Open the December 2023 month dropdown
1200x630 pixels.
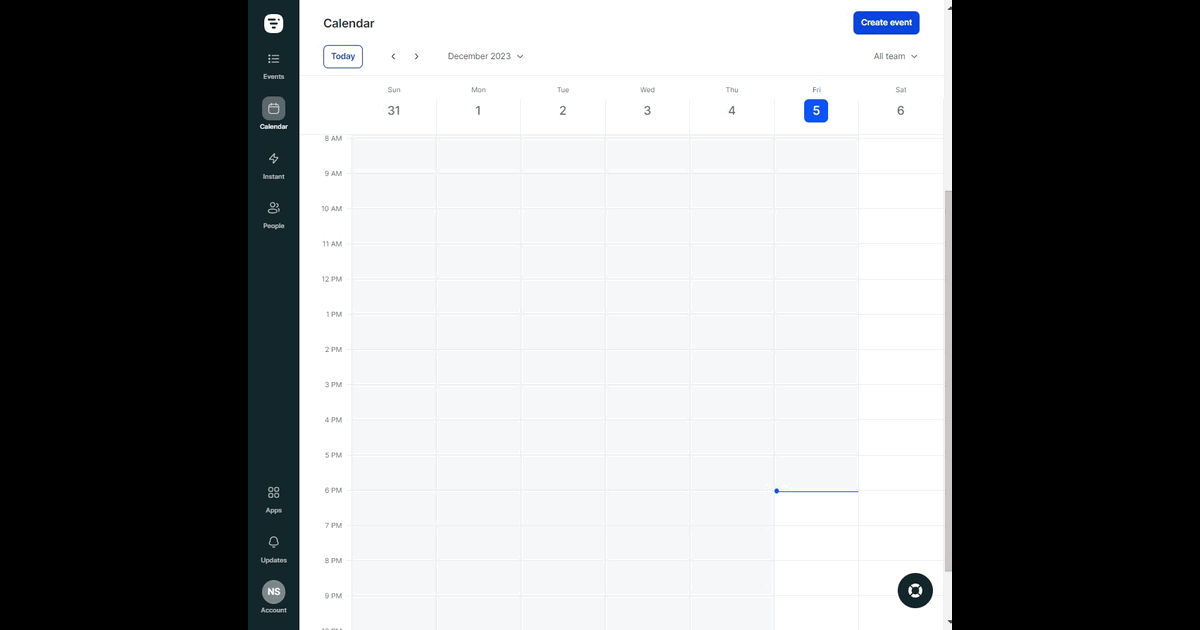point(486,56)
